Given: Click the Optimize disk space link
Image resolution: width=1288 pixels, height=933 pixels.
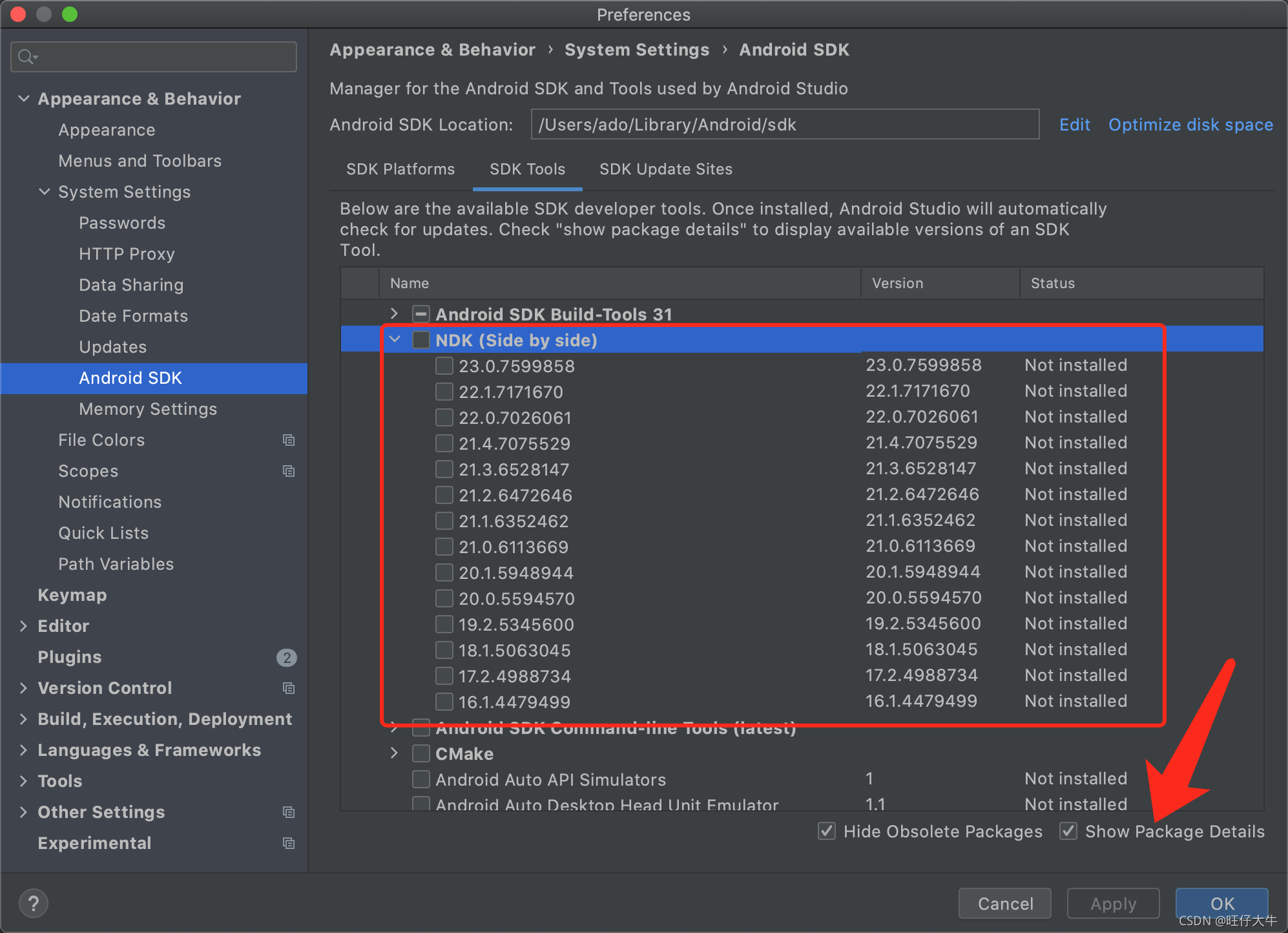Looking at the screenshot, I should (1190, 125).
